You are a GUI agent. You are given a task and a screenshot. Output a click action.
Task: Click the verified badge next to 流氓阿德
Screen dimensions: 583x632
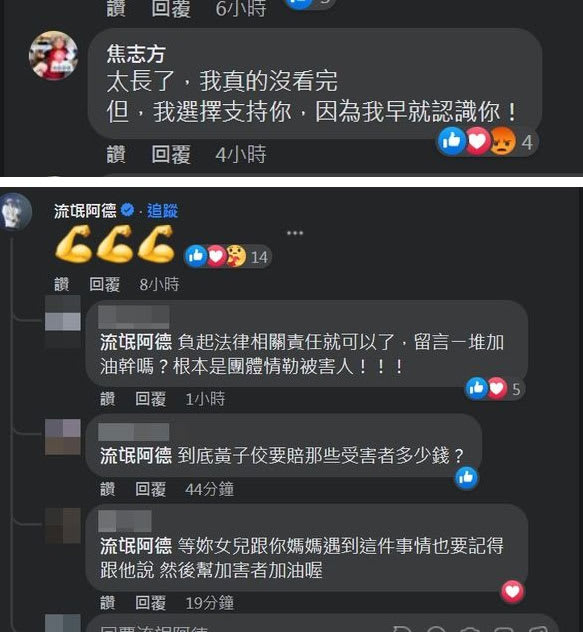tap(127, 210)
